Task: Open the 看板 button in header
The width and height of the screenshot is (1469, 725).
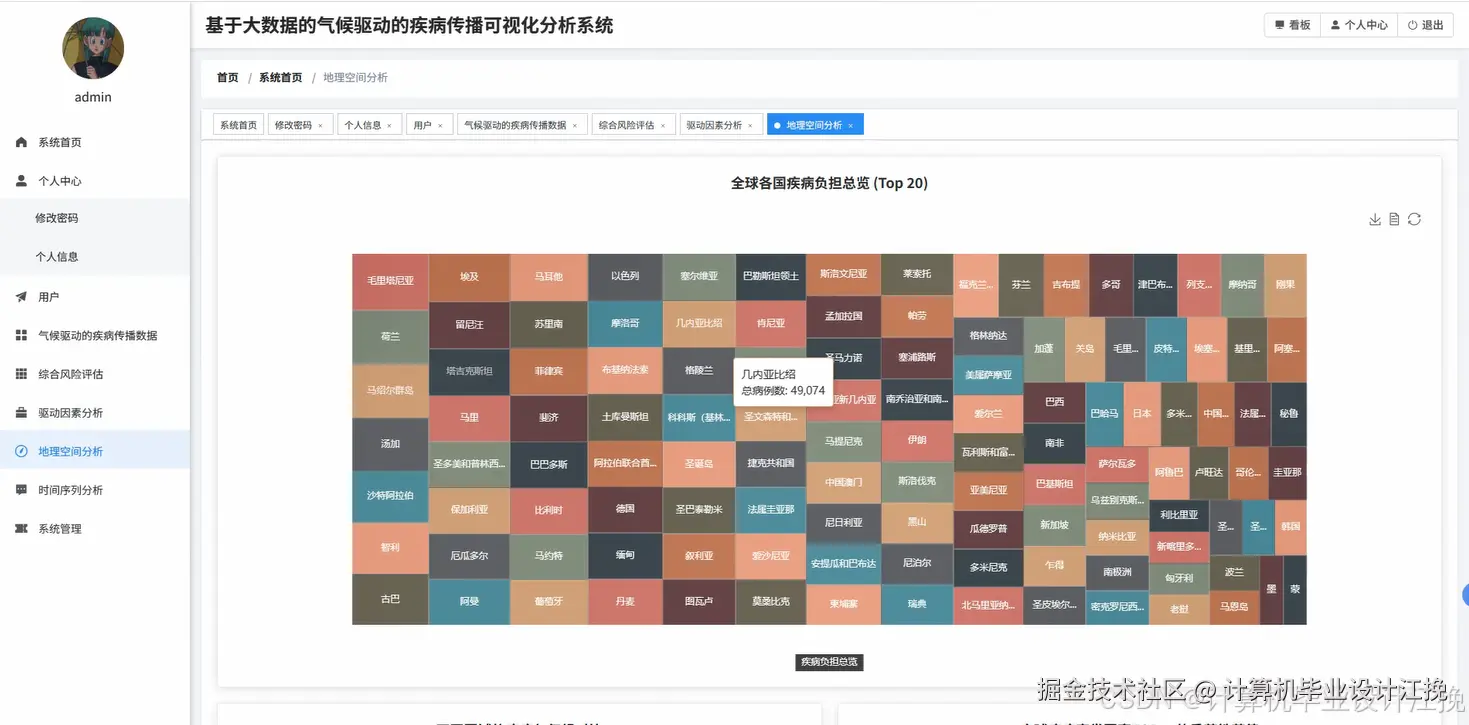Action: pos(1292,25)
